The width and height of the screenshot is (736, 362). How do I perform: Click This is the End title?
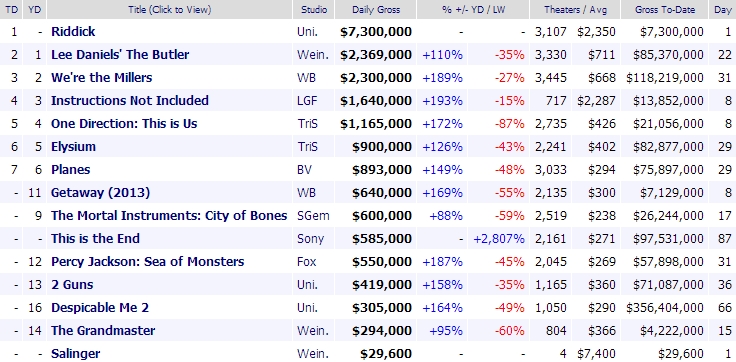coord(95,239)
